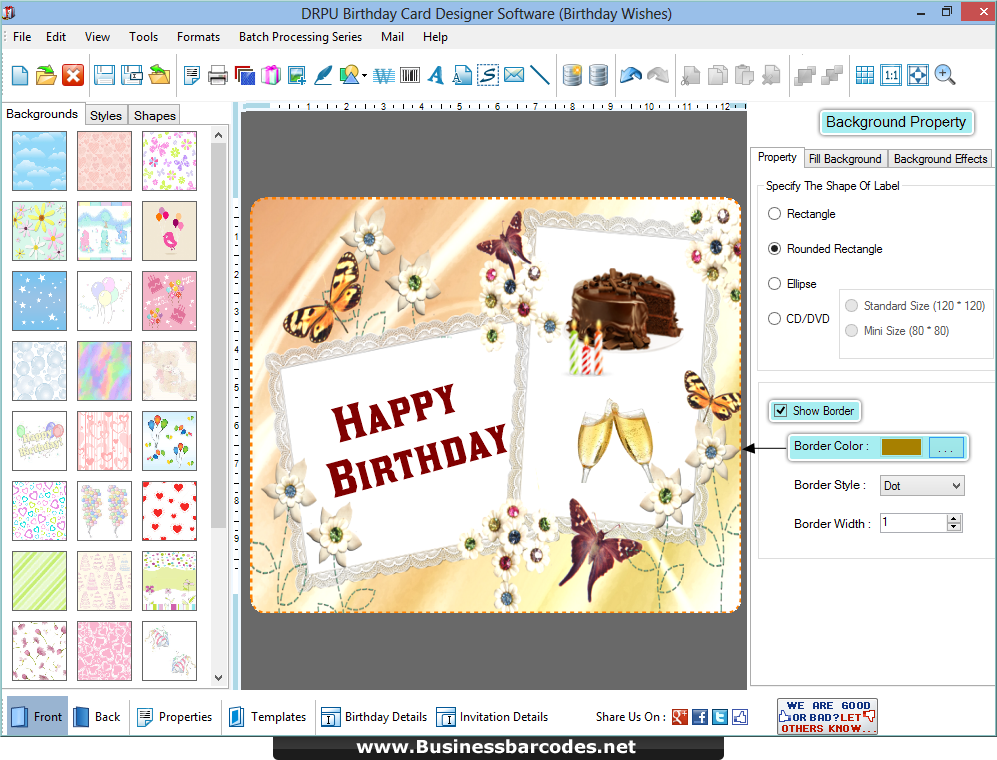Share on Google Plus
This screenshot has height=760, width=997.
tap(680, 717)
